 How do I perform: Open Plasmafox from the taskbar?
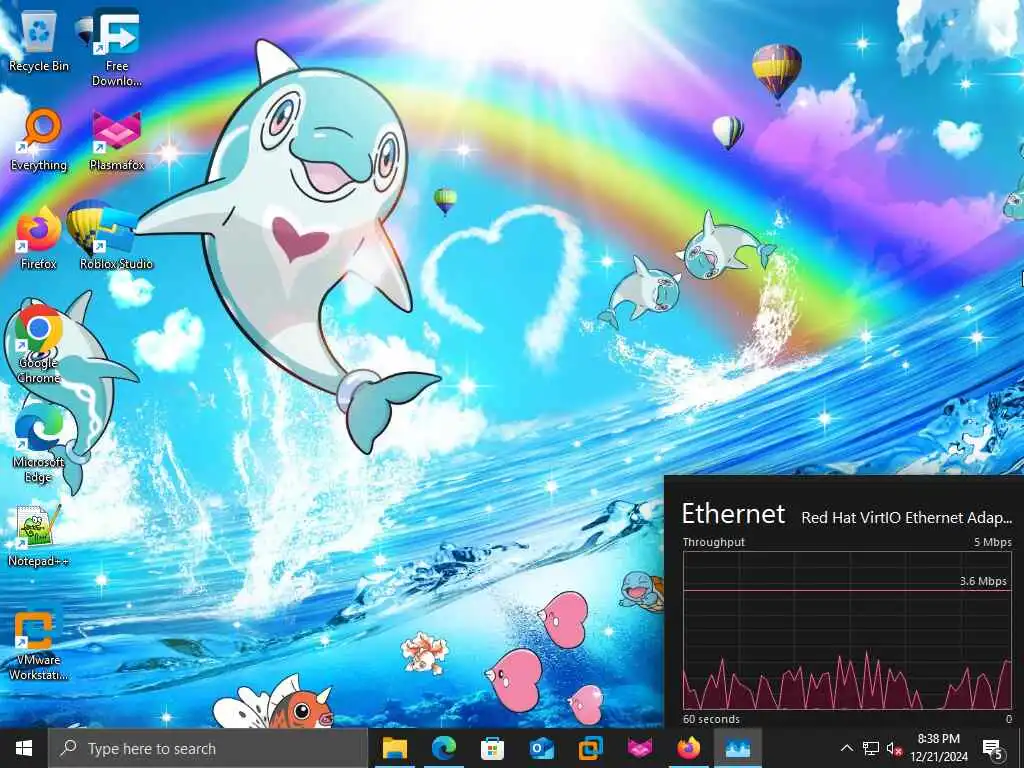tap(639, 748)
